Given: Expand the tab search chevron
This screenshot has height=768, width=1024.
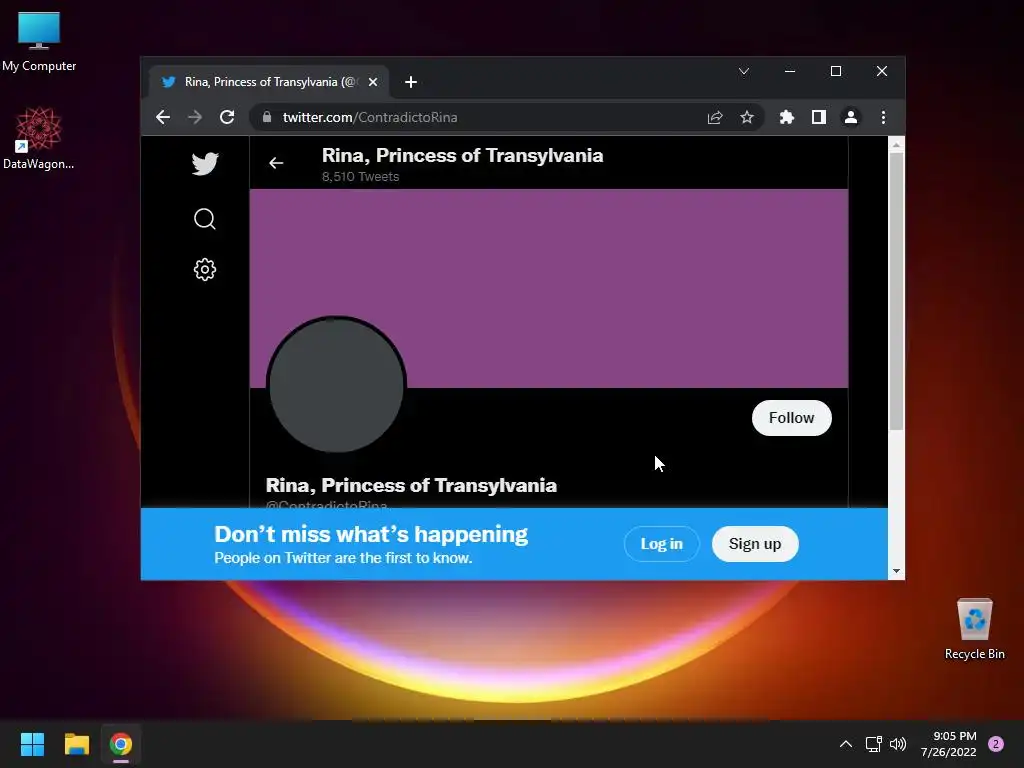Looking at the screenshot, I should pos(744,71).
